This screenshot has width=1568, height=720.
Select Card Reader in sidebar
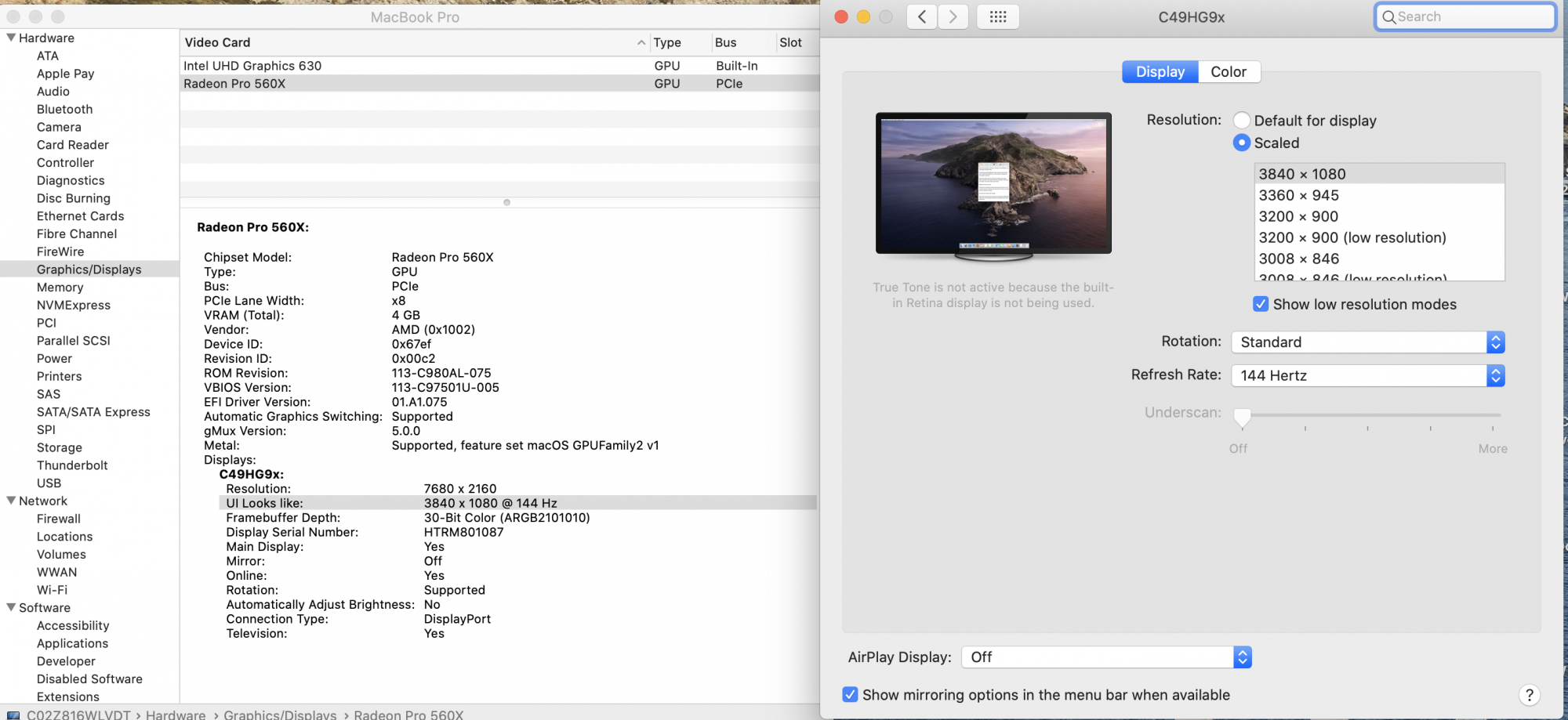point(73,145)
